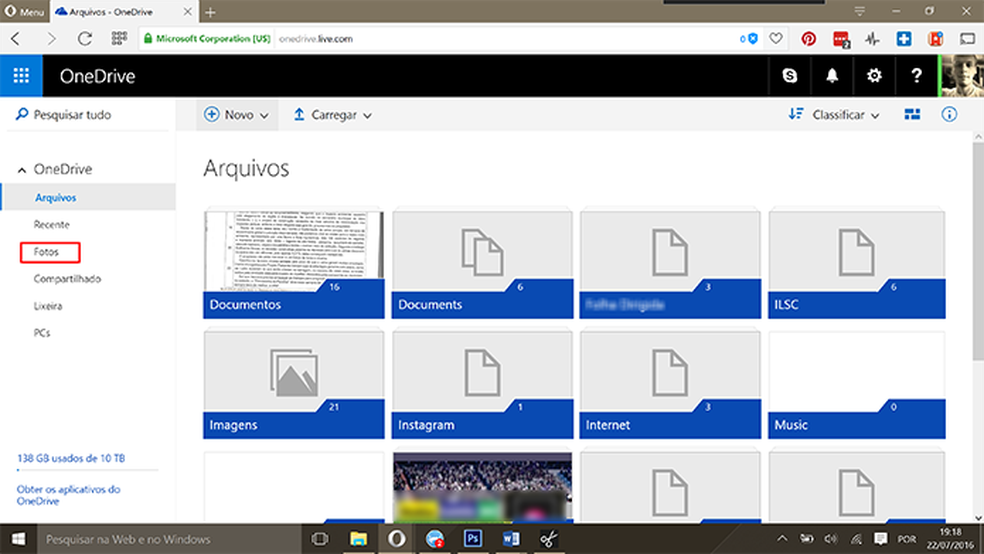
Task: Click Obter os aplicativos do OneDrive link
Action: pos(68,495)
